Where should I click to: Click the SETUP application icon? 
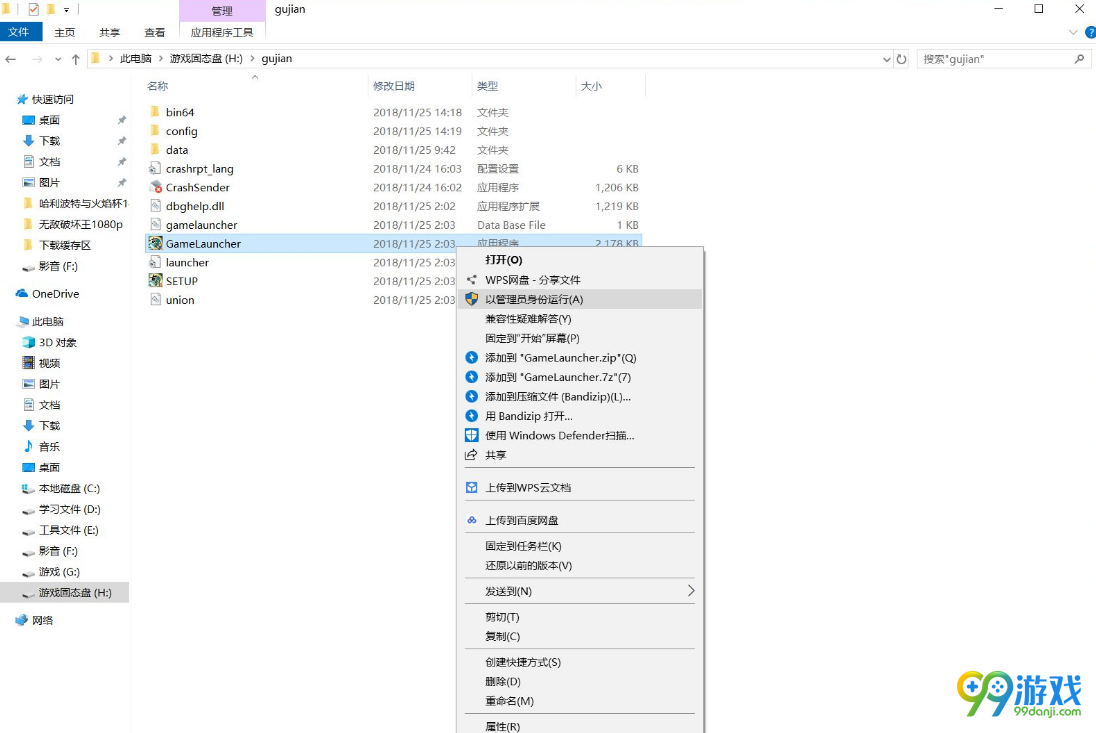pos(155,281)
